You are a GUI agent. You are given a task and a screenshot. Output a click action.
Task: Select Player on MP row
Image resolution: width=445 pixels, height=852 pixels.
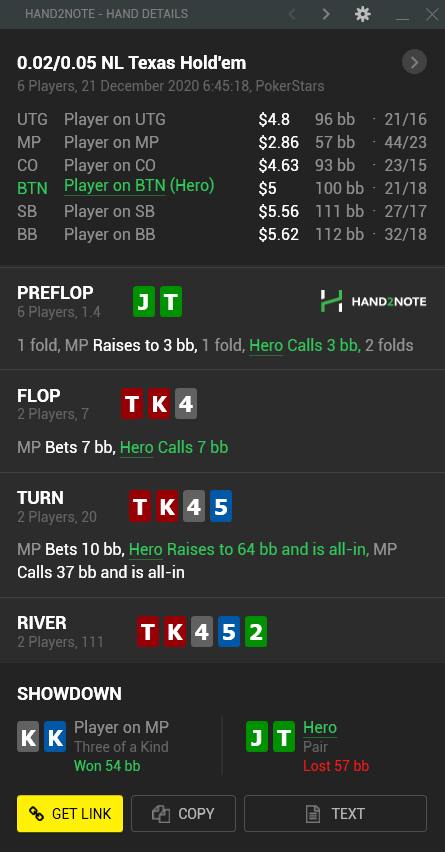(x=222, y=142)
